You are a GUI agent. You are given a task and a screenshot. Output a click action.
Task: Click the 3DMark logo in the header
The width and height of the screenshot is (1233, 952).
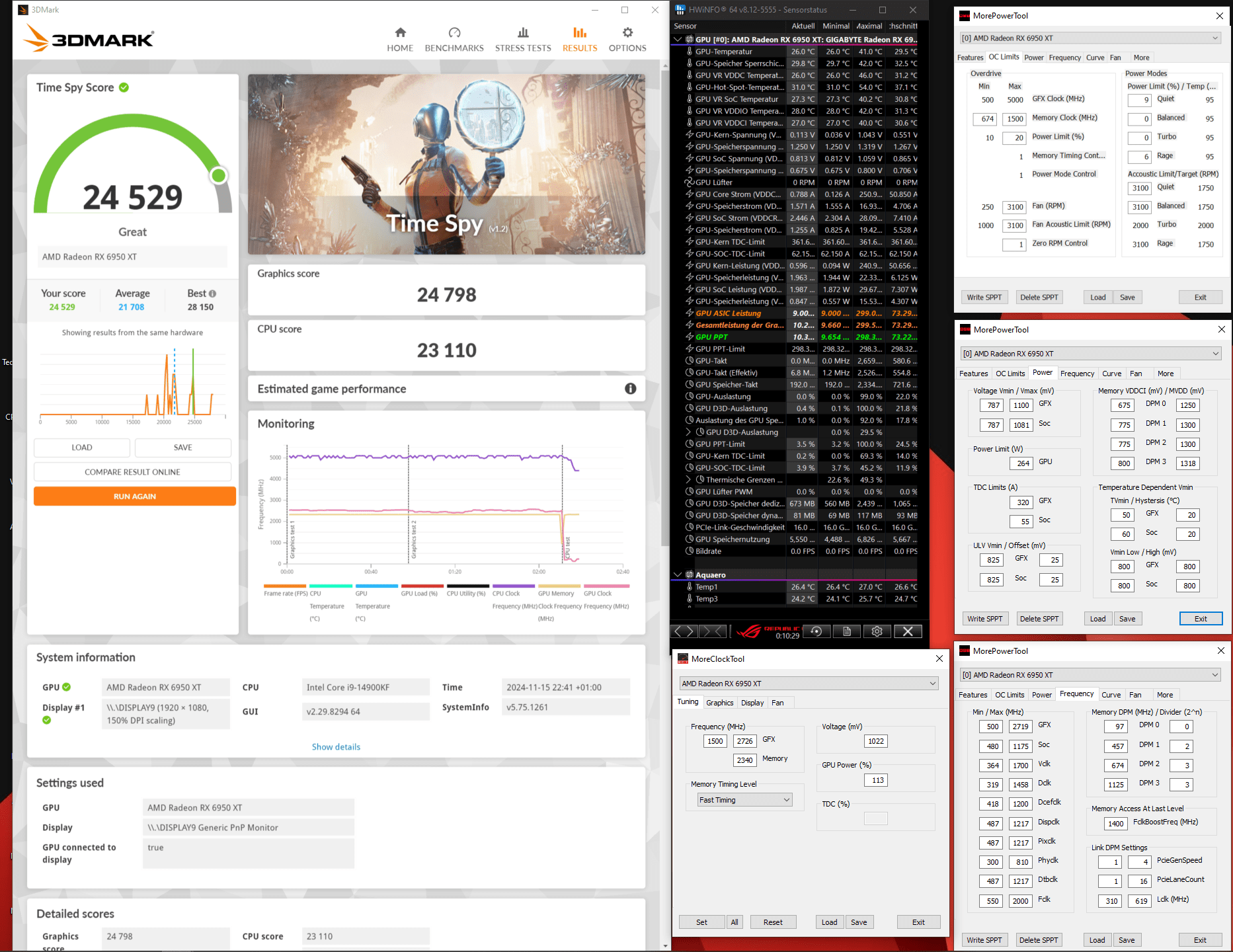[89, 38]
